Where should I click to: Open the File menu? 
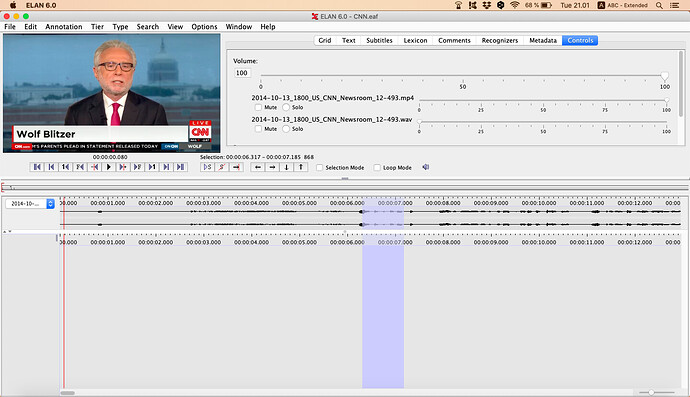[x=10, y=27]
